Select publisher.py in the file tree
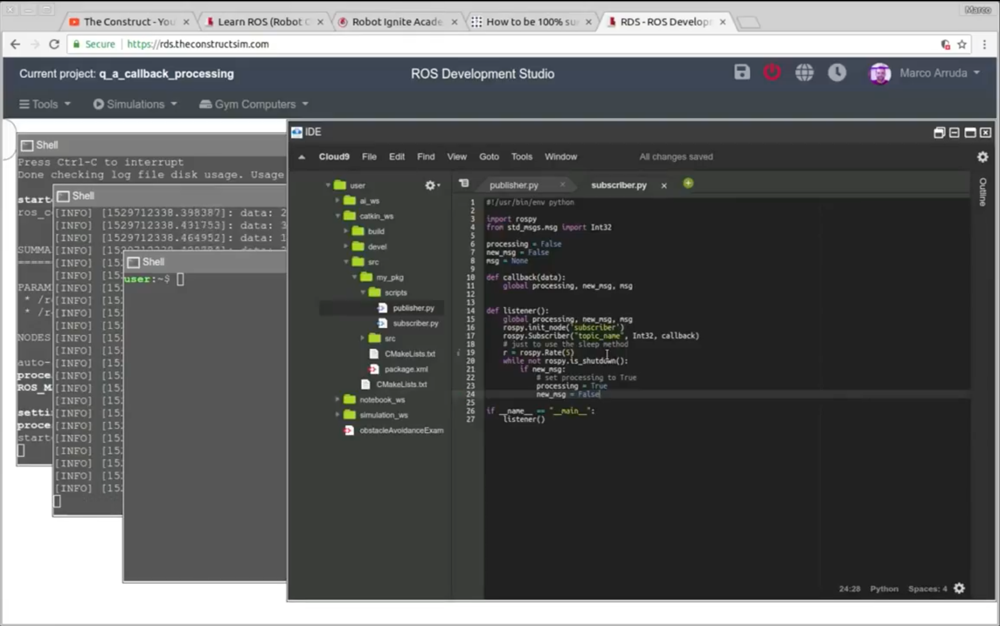Viewport: 1000px width, 626px height. point(413,308)
